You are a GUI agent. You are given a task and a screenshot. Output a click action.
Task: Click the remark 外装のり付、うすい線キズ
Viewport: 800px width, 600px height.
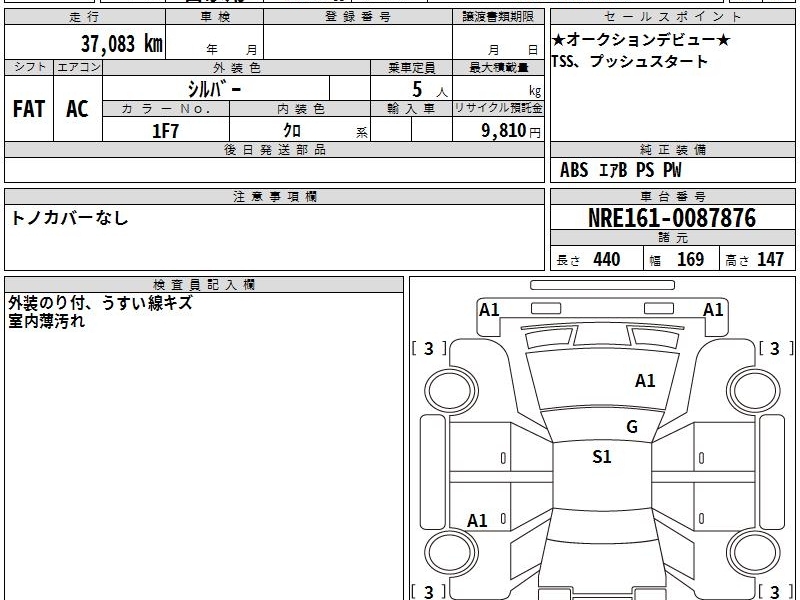(101, 303)
